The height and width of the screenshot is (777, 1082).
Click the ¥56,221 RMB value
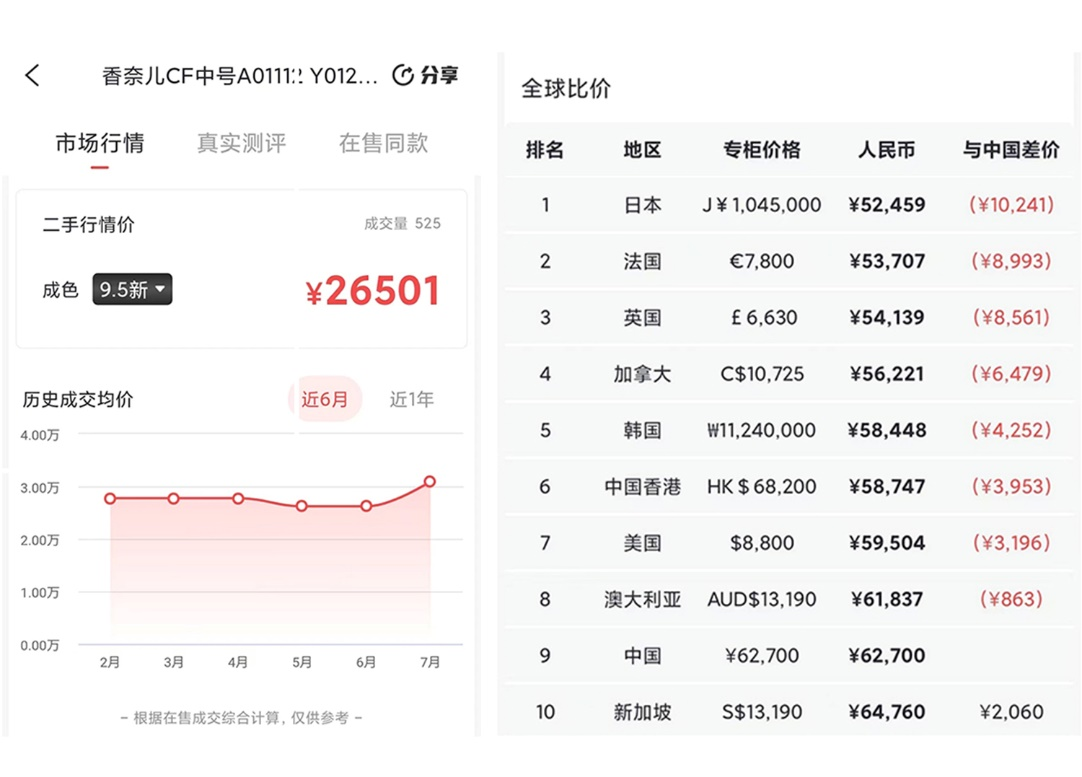click(x=887, y=374)
